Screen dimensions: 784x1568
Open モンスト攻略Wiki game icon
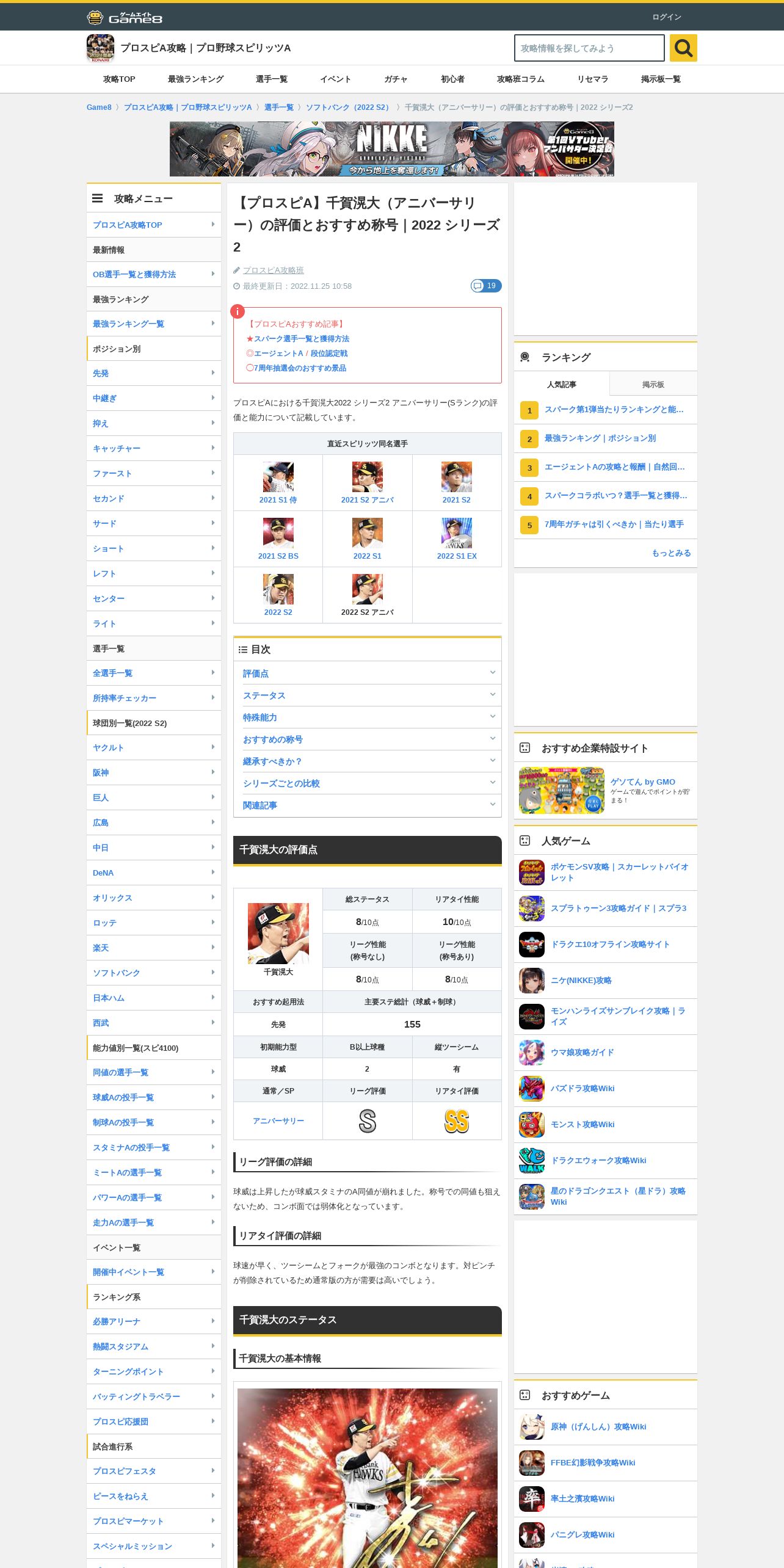[x=532, y=1125]
